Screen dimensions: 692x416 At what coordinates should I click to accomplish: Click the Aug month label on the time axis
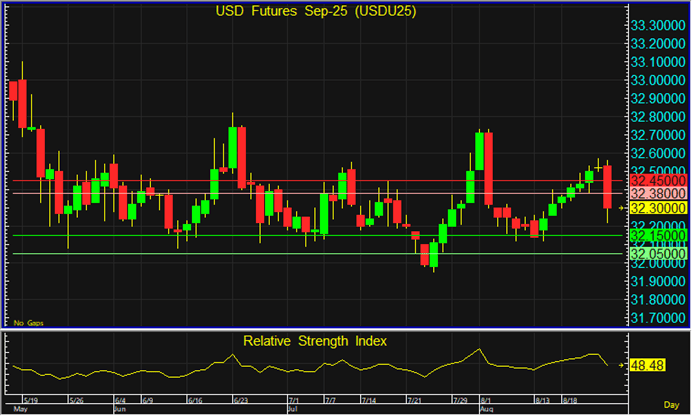489,410
